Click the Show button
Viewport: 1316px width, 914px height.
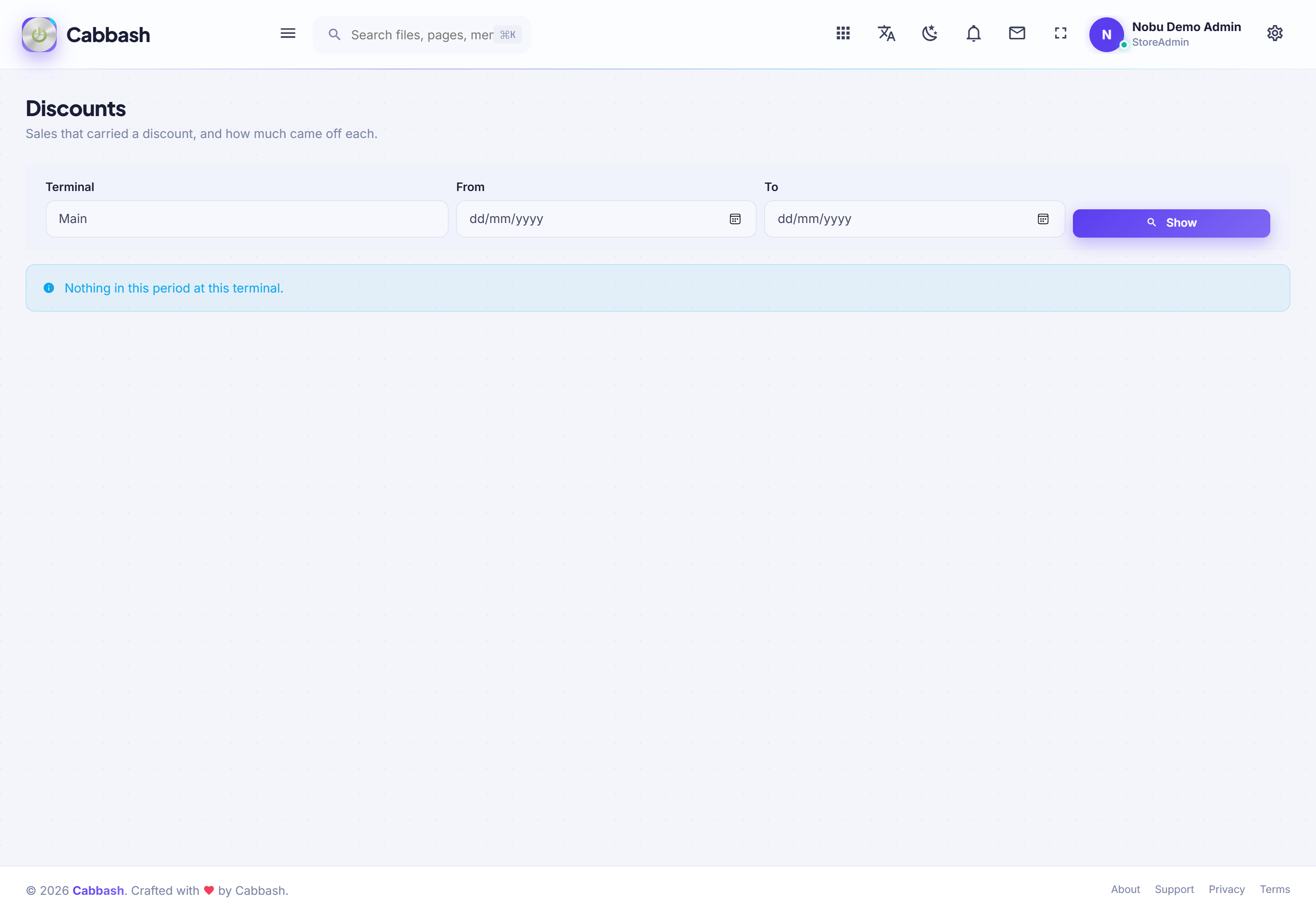click(1171, 223)
